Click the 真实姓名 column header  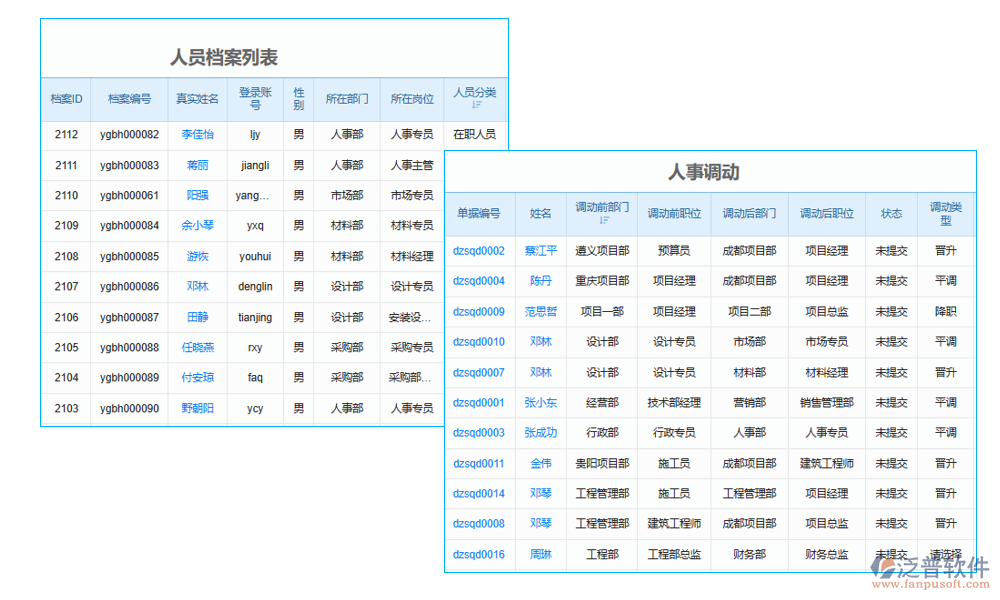tap(197, 99)
